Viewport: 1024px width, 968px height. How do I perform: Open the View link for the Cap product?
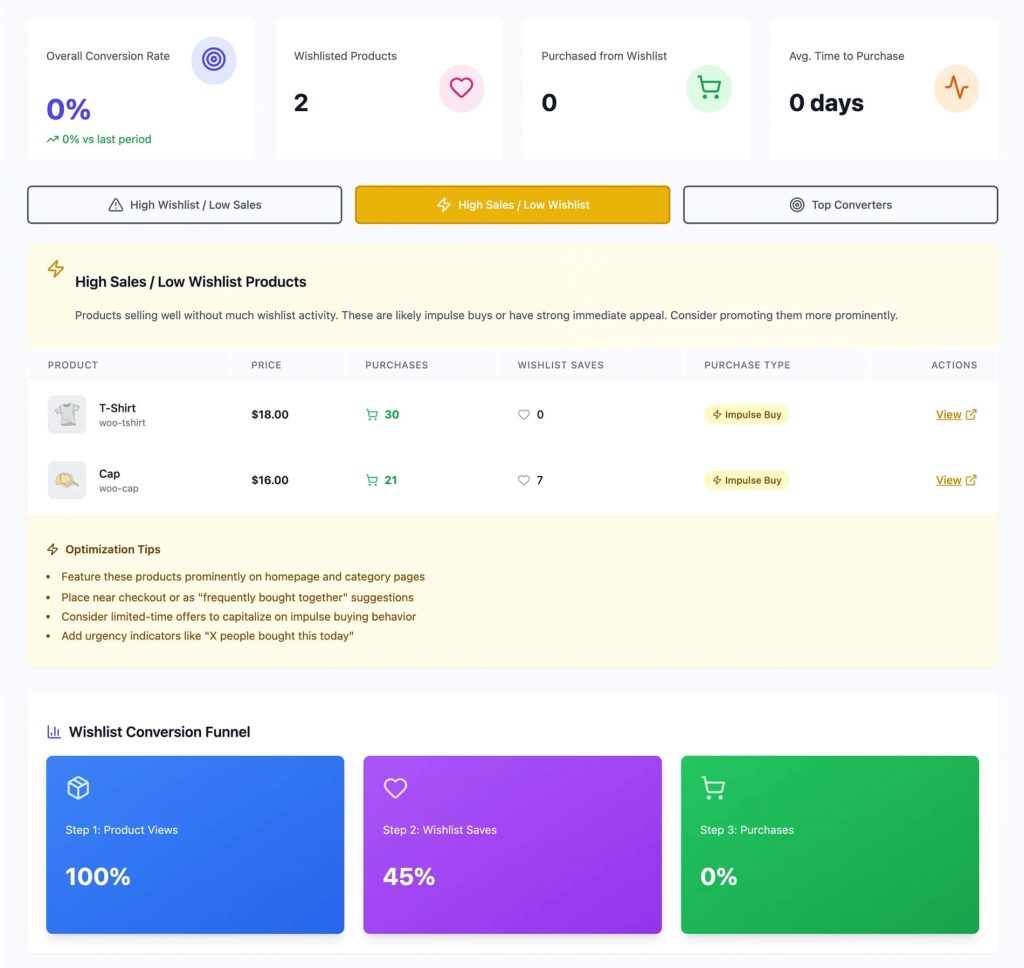948,480
